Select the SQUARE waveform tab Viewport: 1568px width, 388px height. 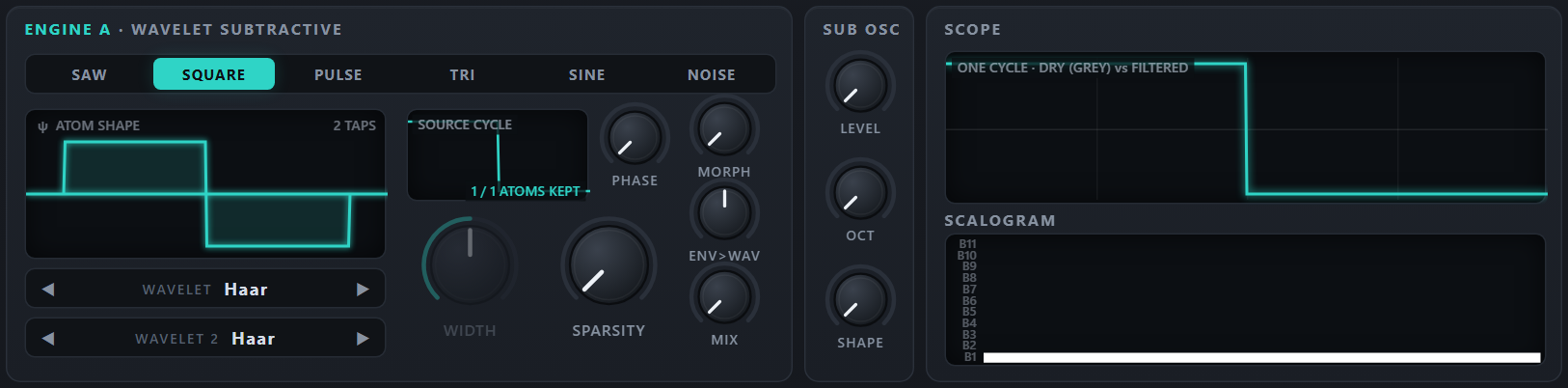(214, 74)
